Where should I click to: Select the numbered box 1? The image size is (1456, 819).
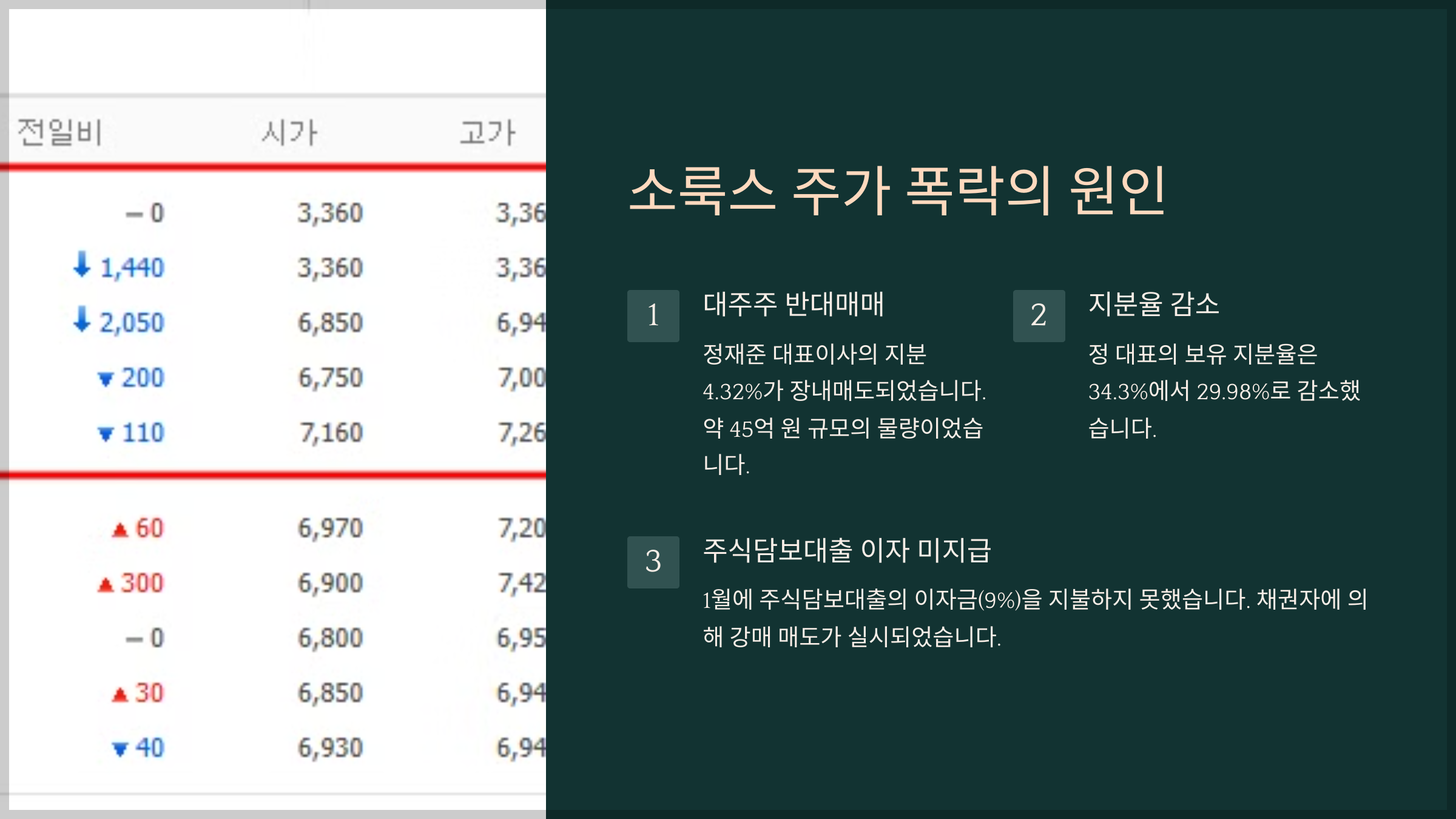pyautogui.click(x=653, y=316)
